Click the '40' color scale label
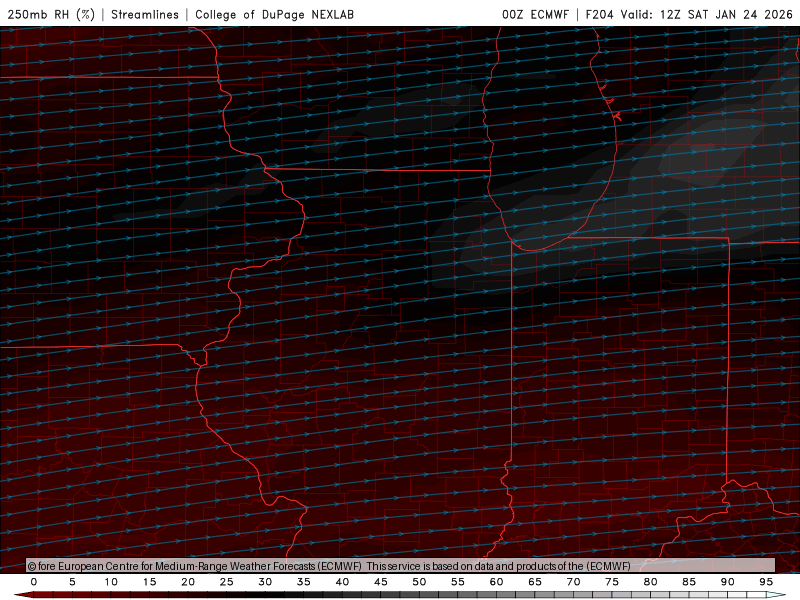 click(342, 582)
